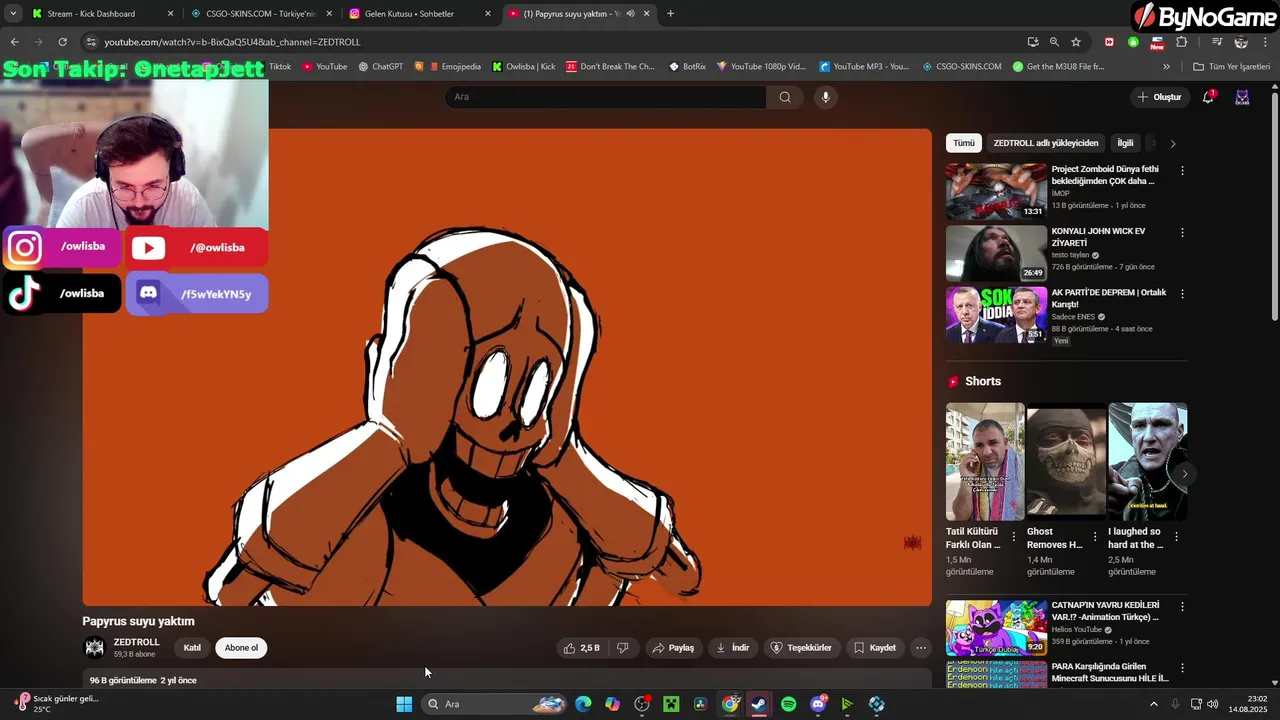Open the Chrome three-dot menu
The image size is (1280, 720).
1265,42
